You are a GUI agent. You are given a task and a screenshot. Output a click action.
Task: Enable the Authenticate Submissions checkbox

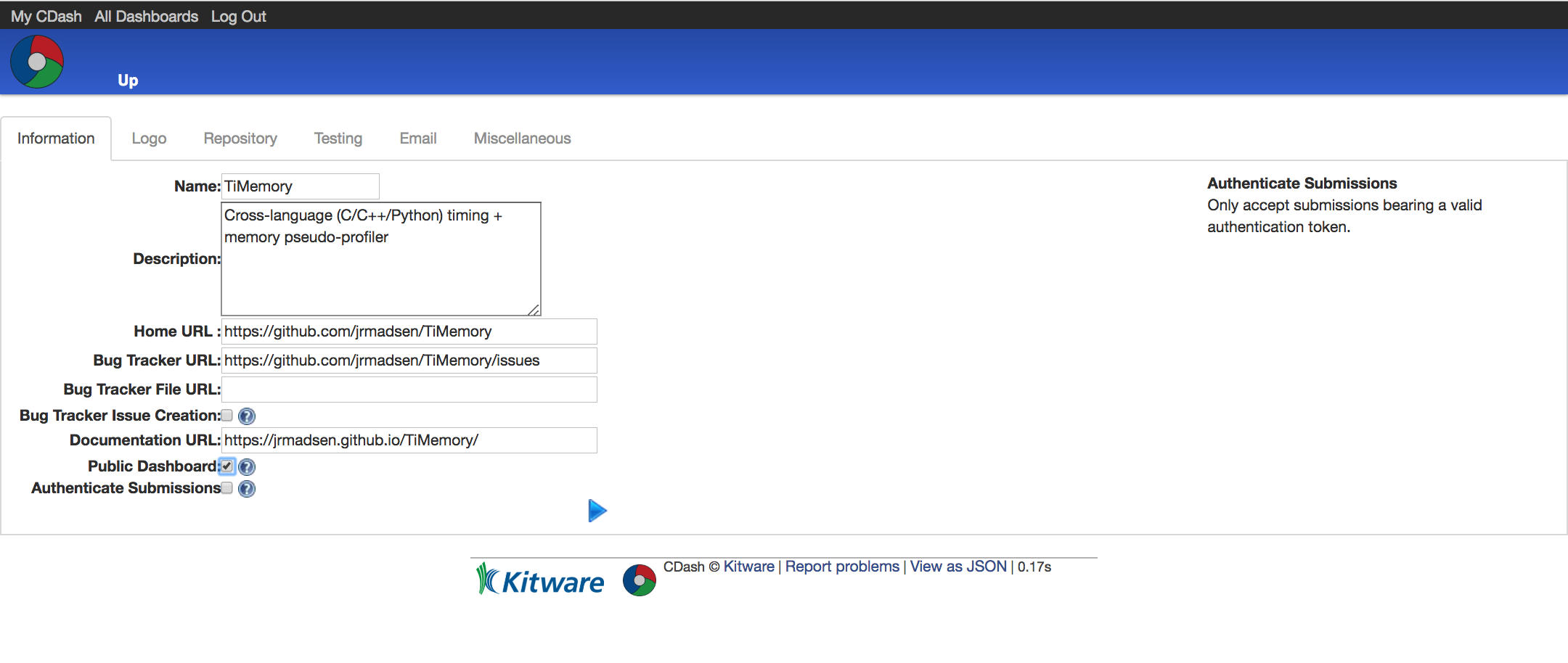coord(226,488)
